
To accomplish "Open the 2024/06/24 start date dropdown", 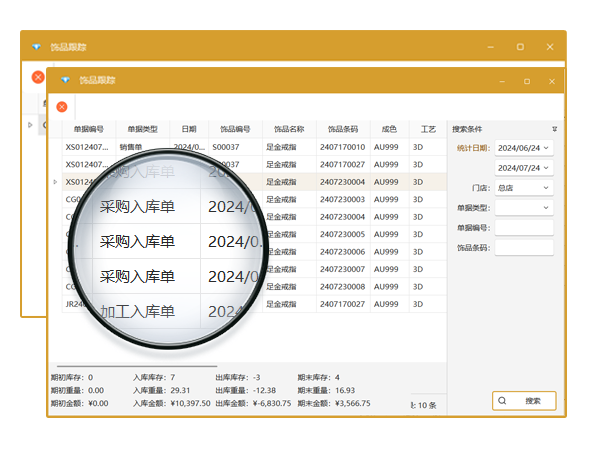I will coord(546,148).
